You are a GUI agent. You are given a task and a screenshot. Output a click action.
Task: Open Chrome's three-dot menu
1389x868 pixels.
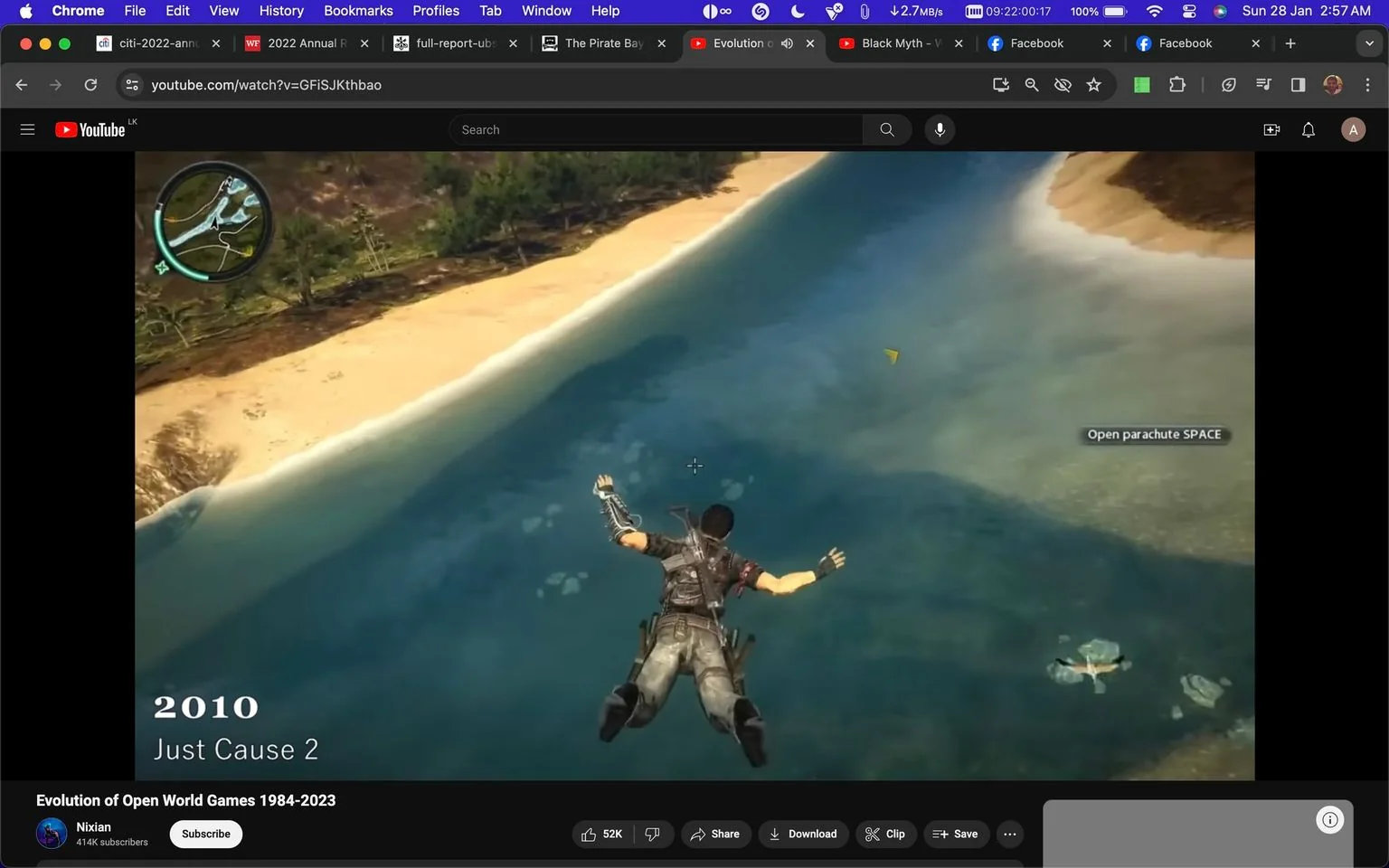click(x=1367, y=84)
